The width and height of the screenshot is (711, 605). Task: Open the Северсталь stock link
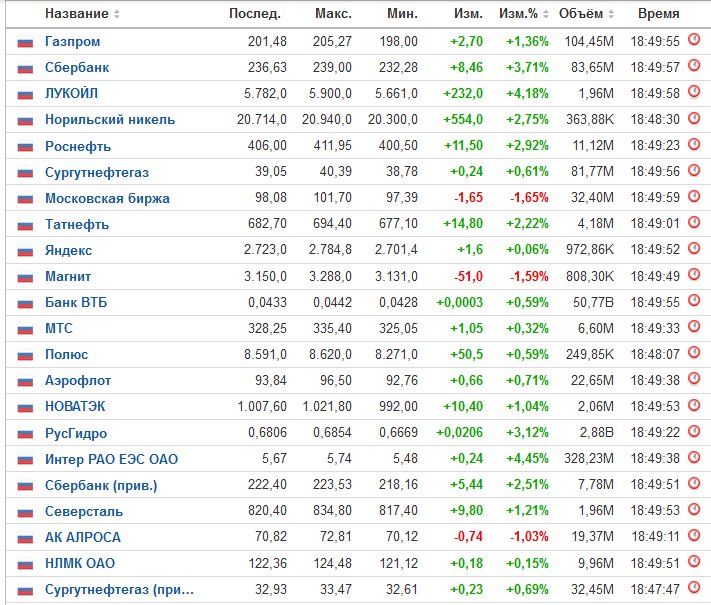pyautogui.click(x=84, y=512)
